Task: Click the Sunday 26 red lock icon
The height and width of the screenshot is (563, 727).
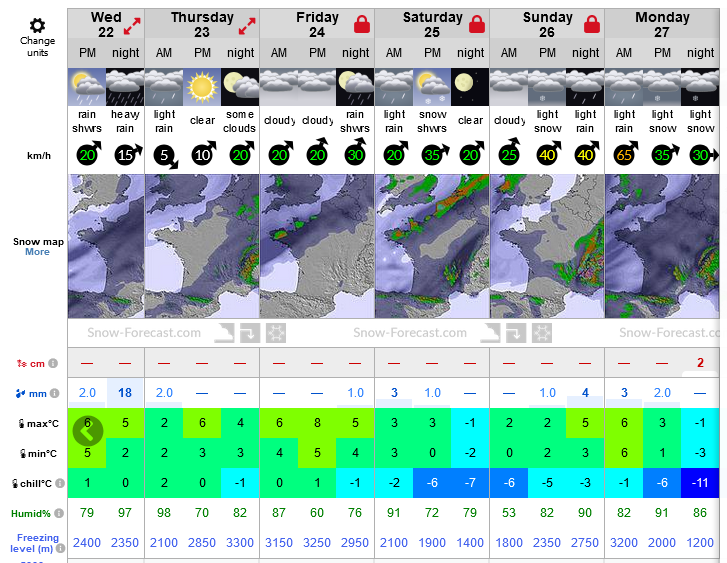Action: point(592,24)
